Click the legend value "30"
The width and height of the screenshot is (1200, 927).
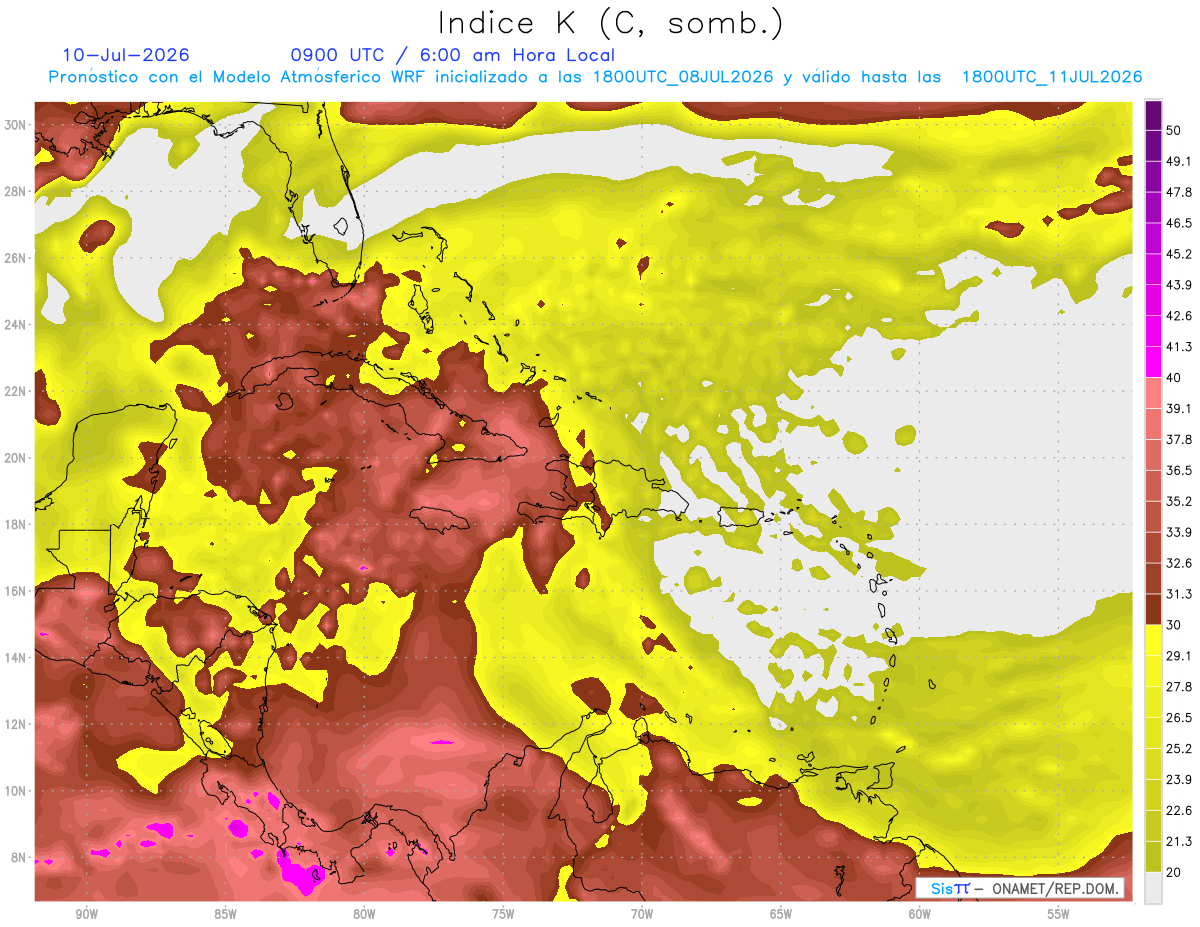tap(1174, 625)
